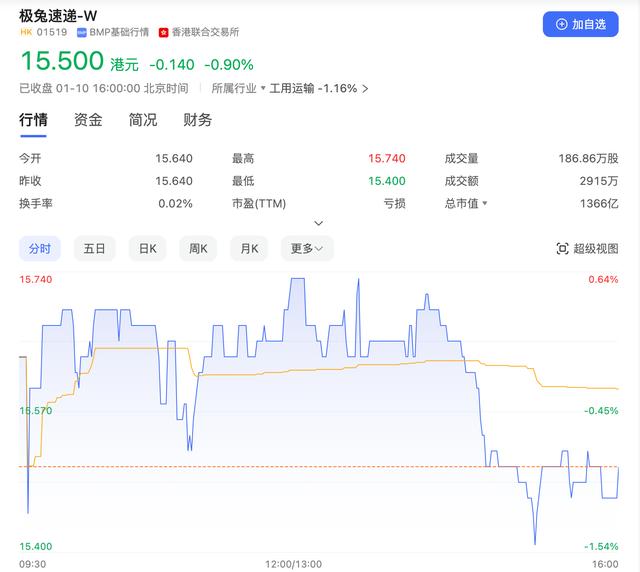Screen dimensions: 640x572
Task: Select the 五日 chart period
Action: (94, 249)
